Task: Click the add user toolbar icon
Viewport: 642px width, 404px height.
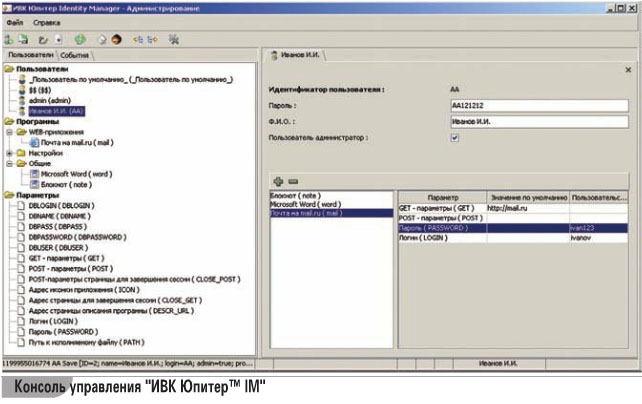Action: 9,39
